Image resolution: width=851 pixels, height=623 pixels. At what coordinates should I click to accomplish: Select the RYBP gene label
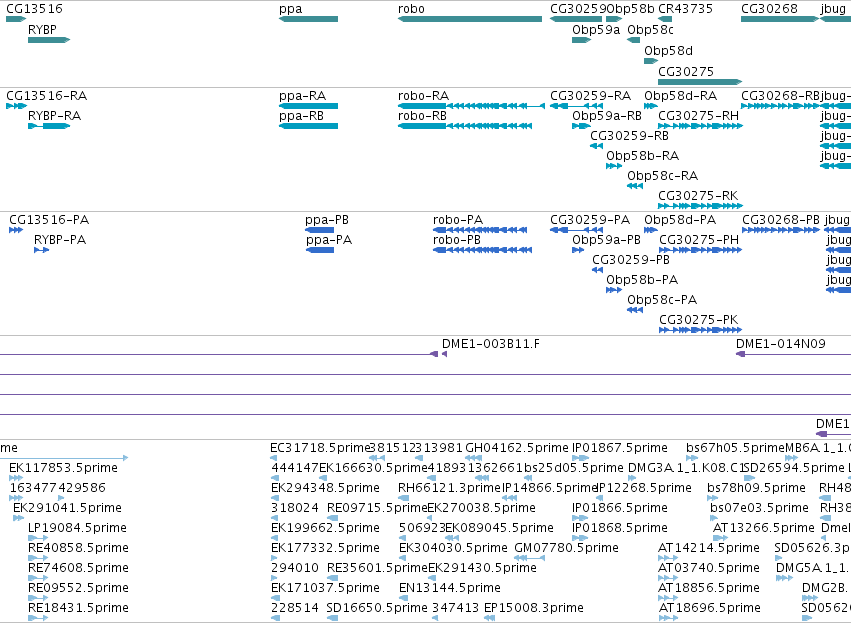click(x=42, y=29)
